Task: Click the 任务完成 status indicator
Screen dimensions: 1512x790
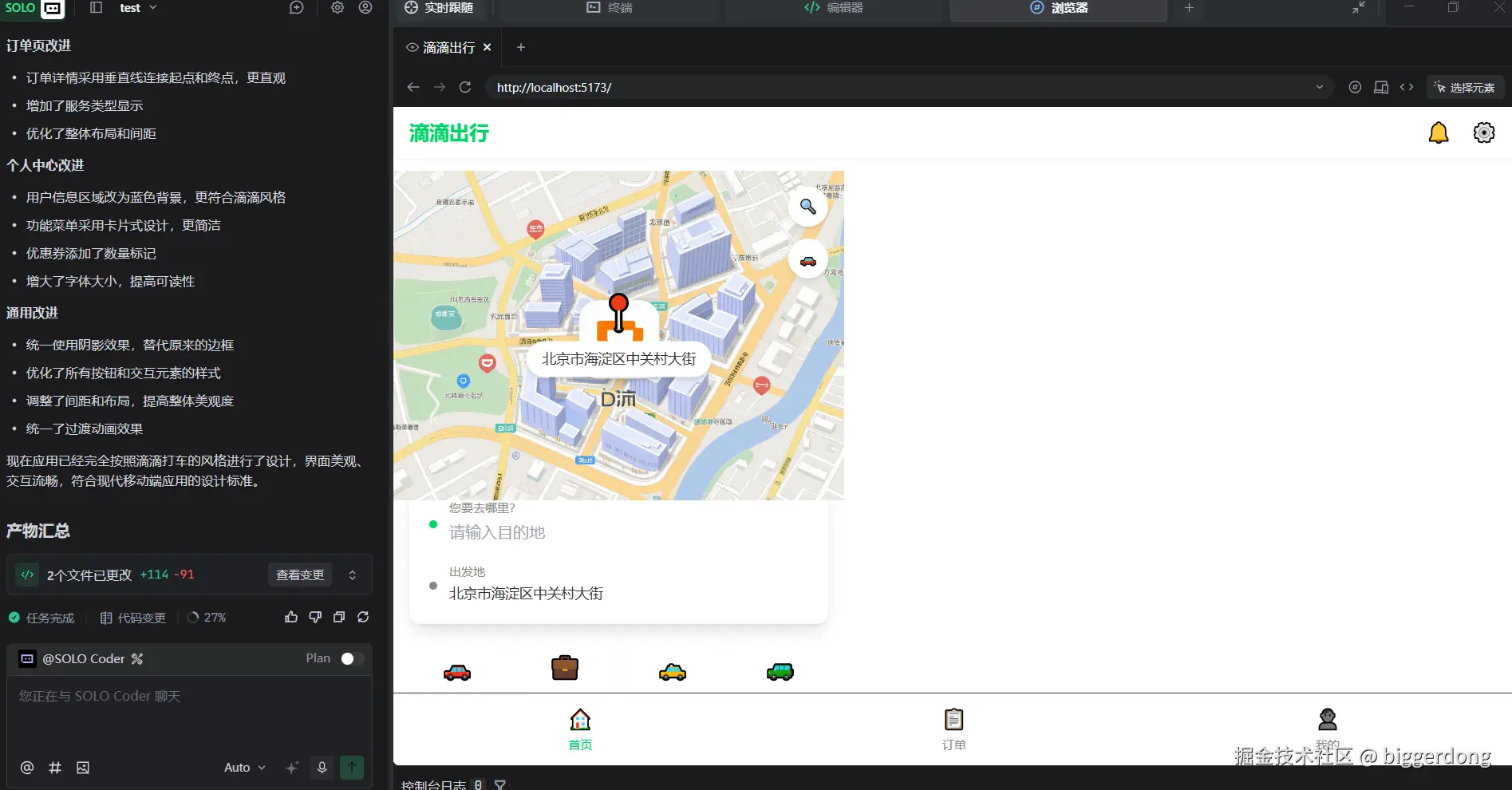Action: point(41,618)
